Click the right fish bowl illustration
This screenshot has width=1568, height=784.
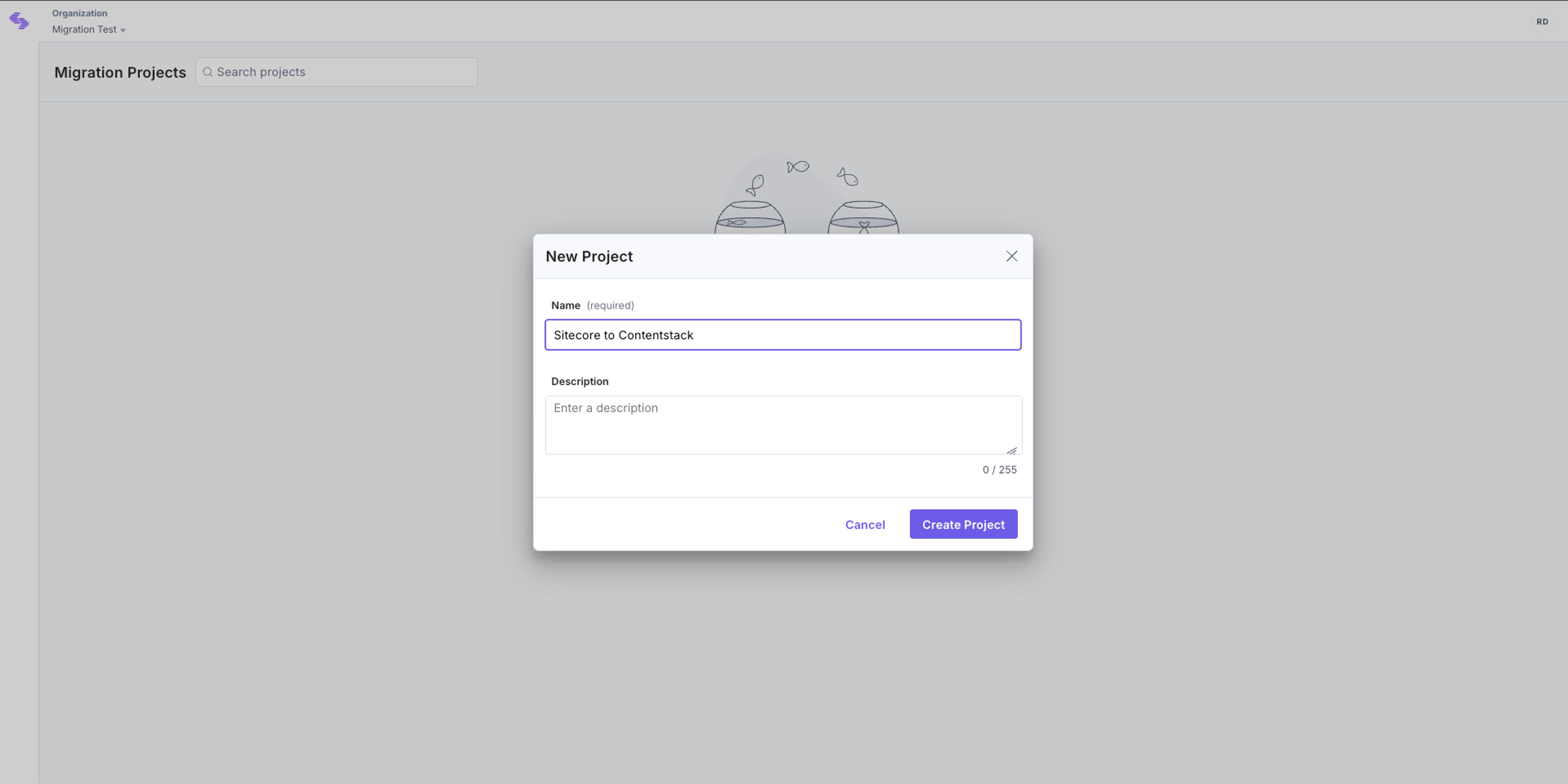tap(863, 218)
